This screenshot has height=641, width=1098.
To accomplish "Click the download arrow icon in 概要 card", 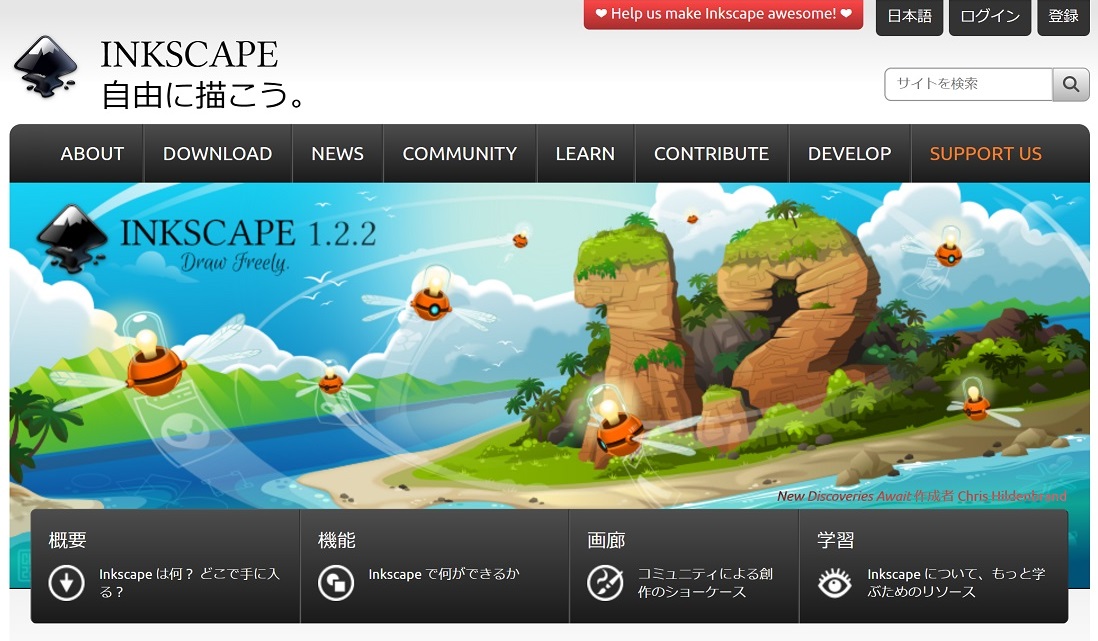I will point(67,582).
